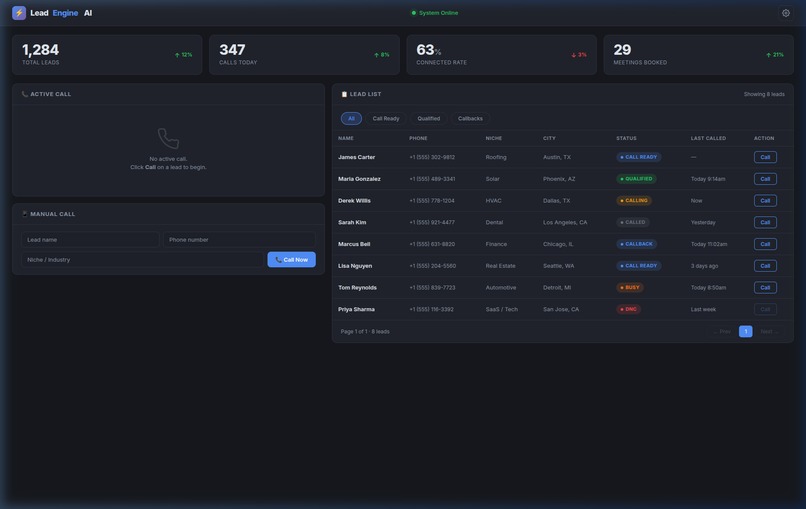806x509 pixels.
Task: Open the Callbacks filter tab
Action: click(x=470, y=119)
